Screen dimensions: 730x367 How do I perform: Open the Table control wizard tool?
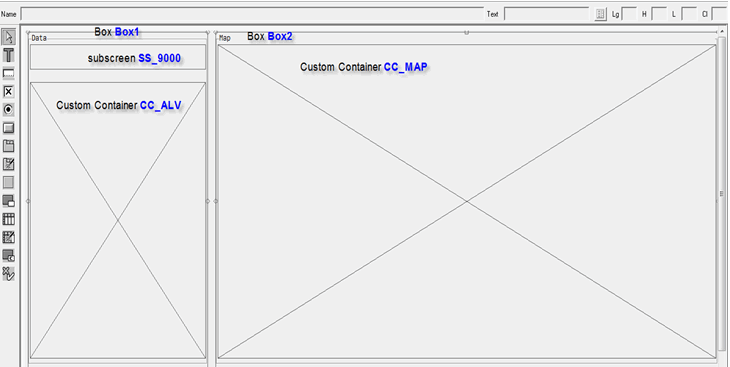pos(9,237)
